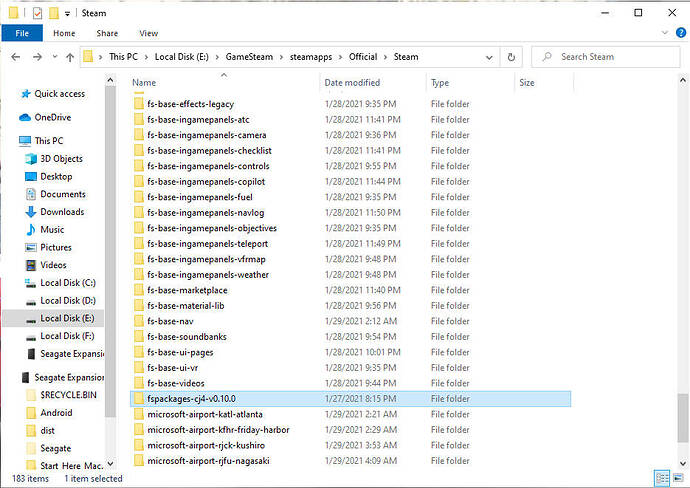Click folder icon of fs-base-nav
This screenshot has height=488, width=690.
click(x=139, y=321)
